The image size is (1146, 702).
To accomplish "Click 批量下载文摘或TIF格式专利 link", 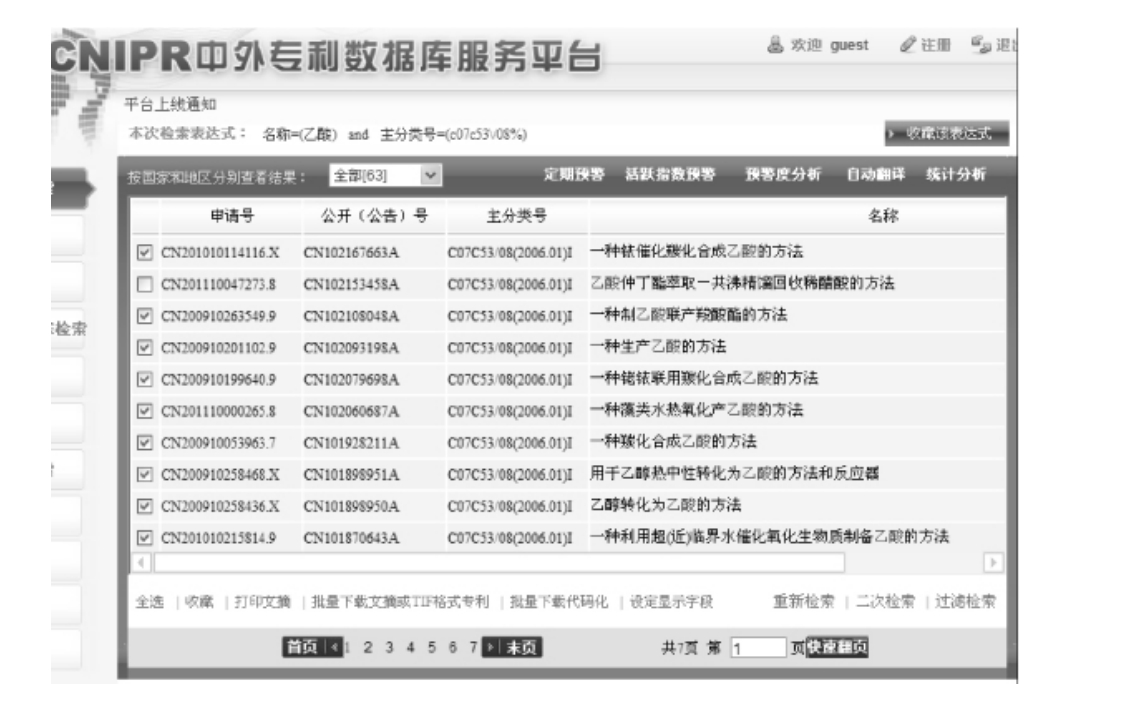I will click(x=400, y=602).
